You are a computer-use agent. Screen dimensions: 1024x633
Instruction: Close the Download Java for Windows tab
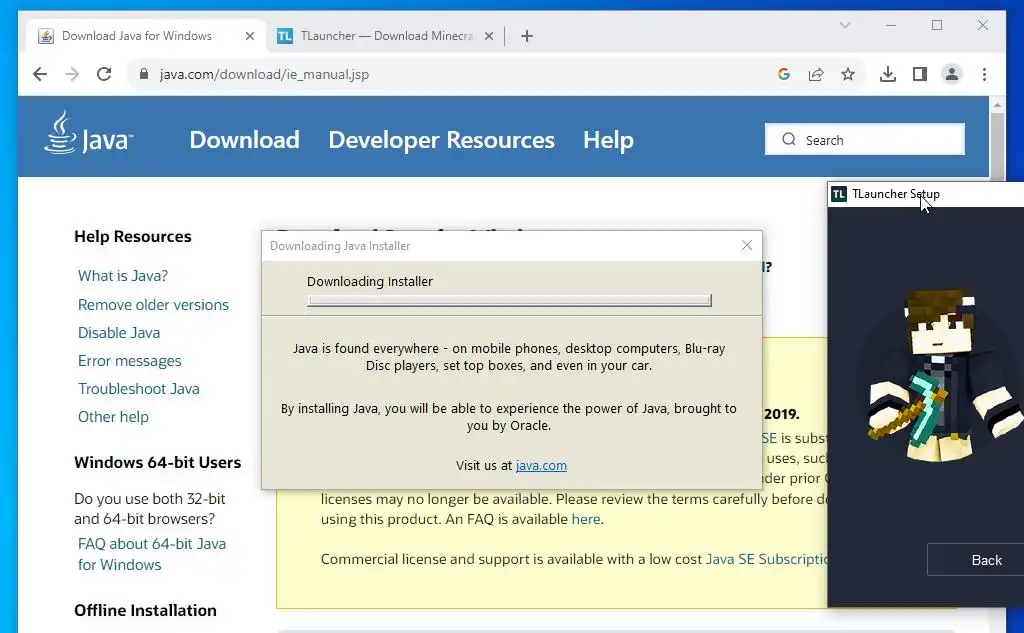(249, 36)
